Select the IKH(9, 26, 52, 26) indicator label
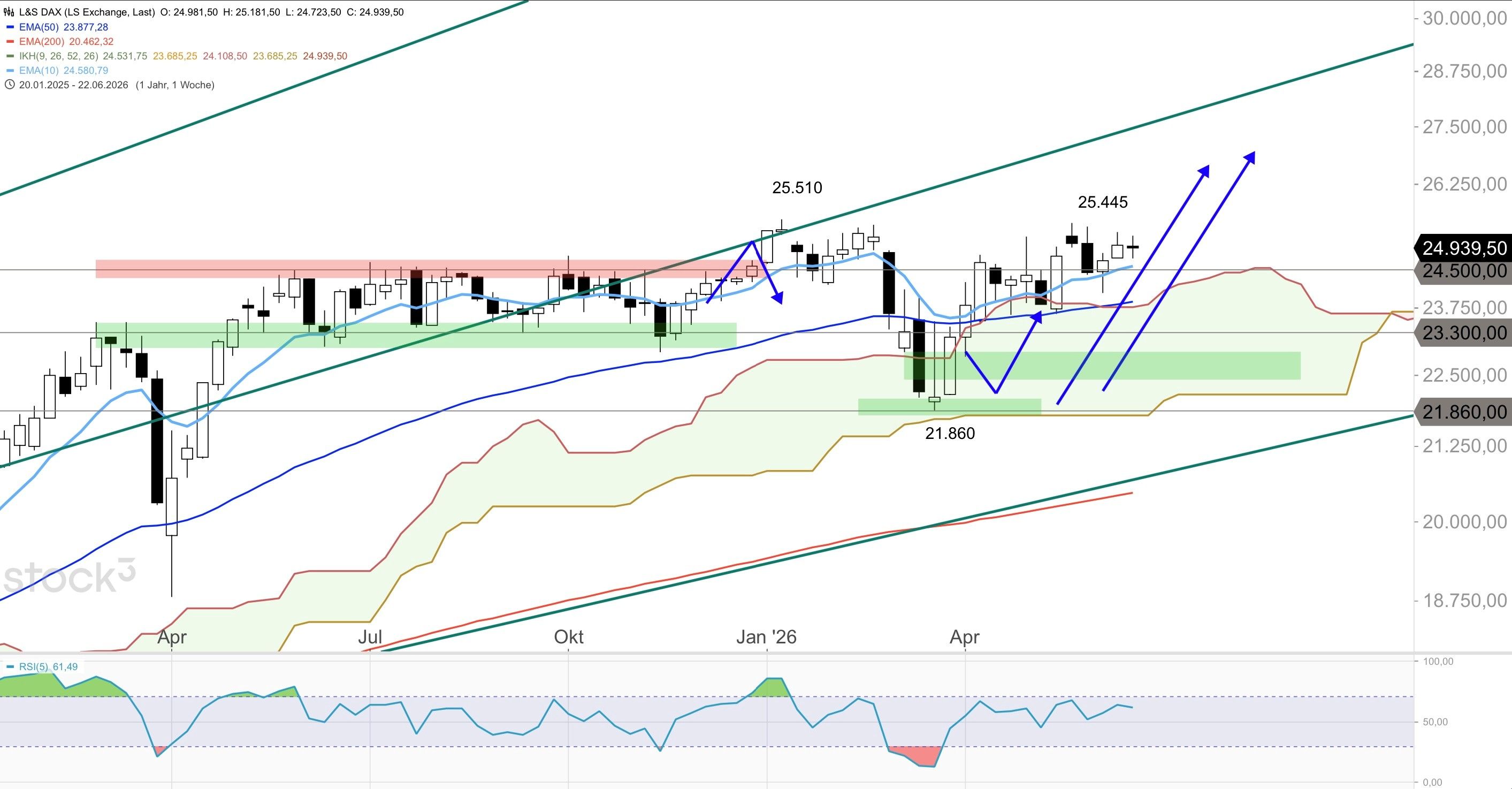1512x789 pixels. pos(59,56)
